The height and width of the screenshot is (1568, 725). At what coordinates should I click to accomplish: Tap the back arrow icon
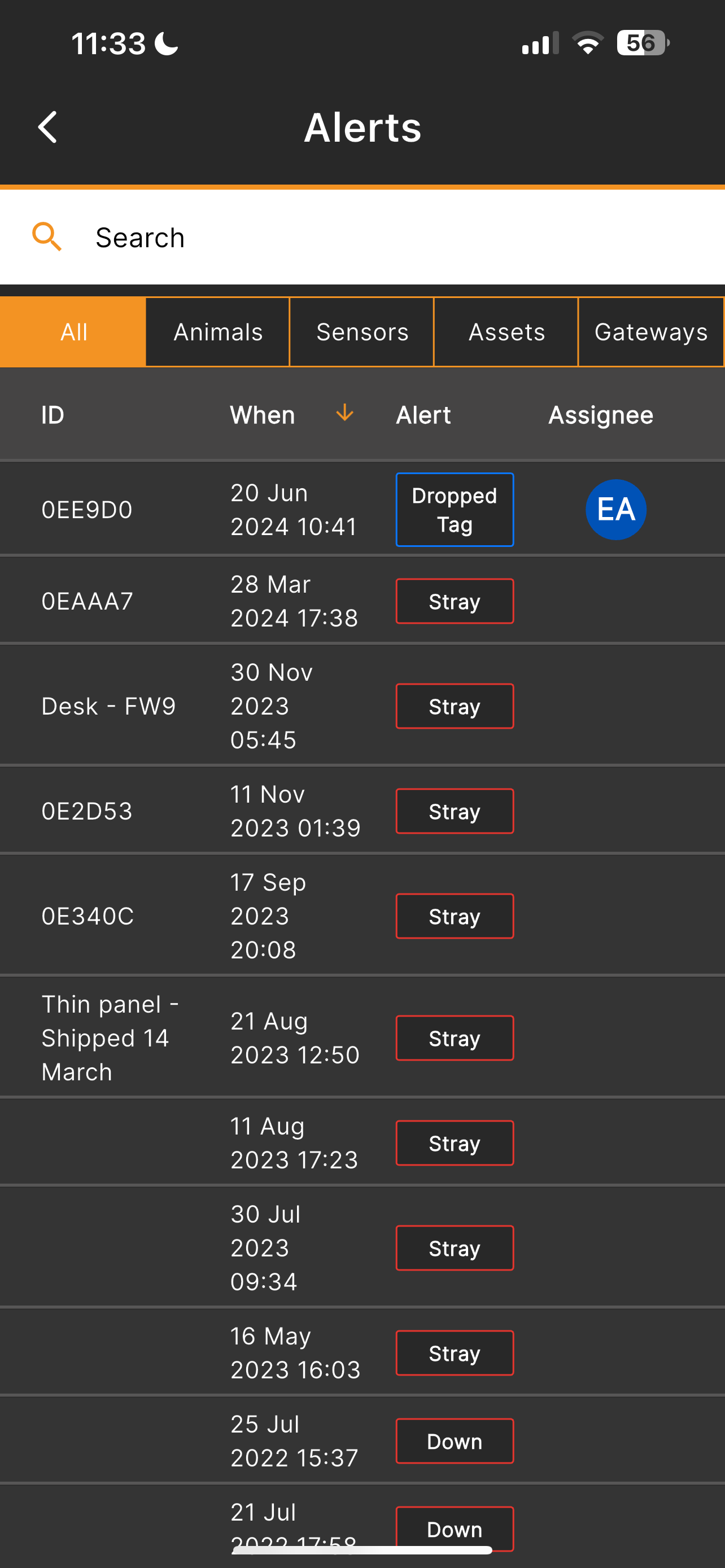[47, 127]
